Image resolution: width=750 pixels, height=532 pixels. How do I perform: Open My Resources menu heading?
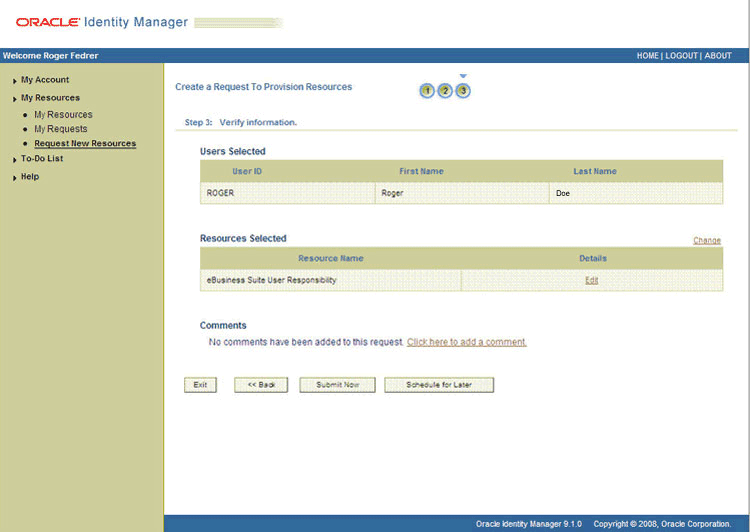pos(50,98)
